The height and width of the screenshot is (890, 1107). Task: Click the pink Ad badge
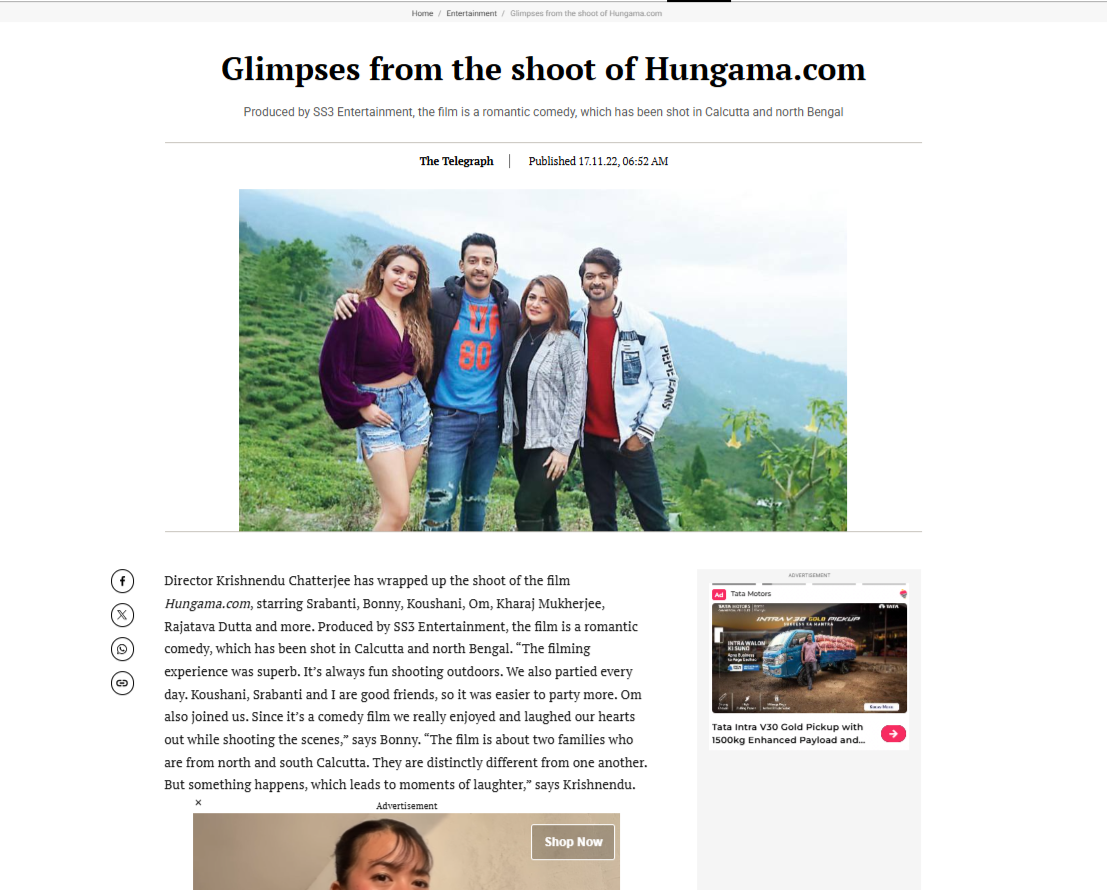click(719, 594)
